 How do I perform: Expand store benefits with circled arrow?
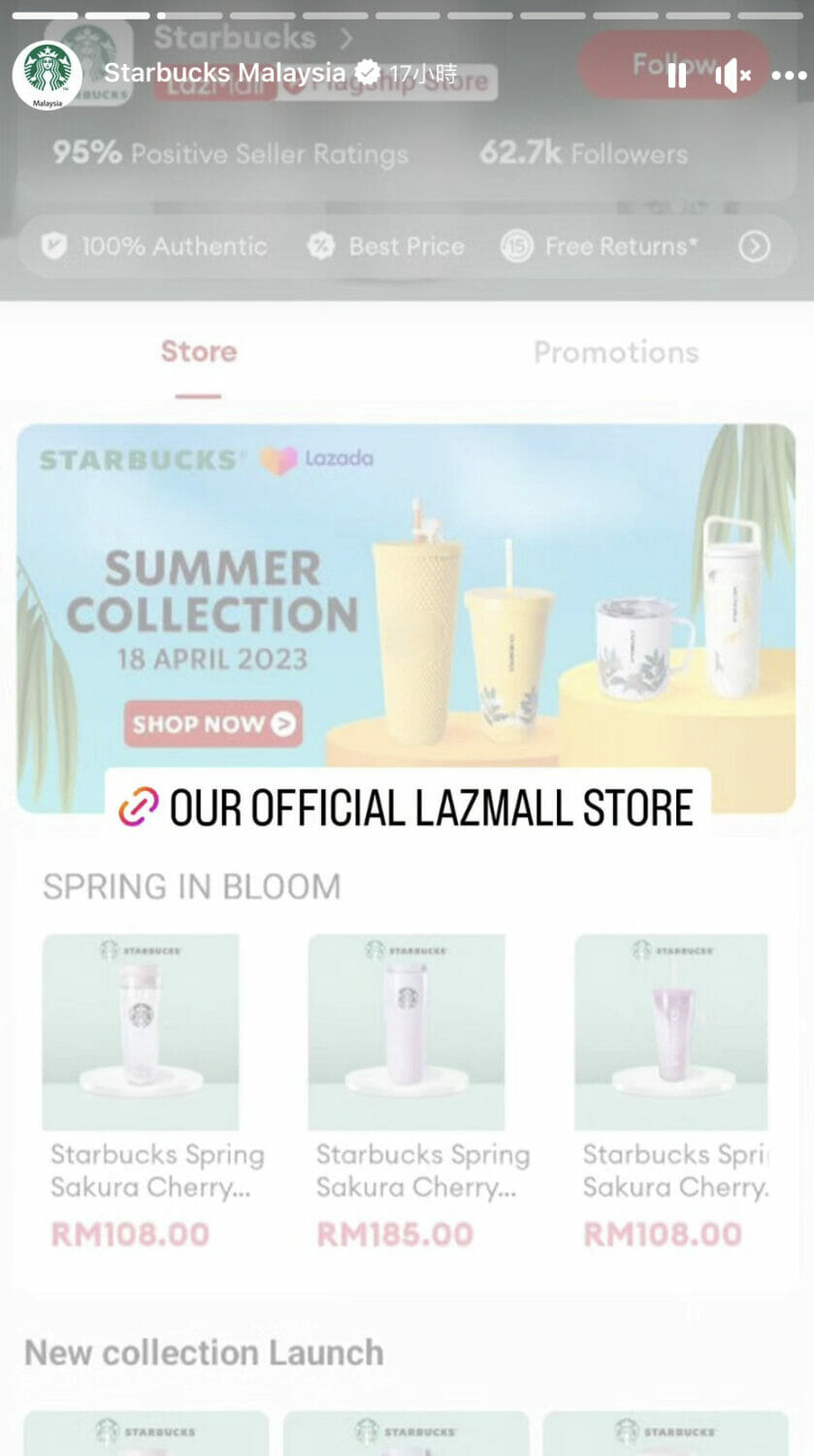pyautogui.click(x=754, y=247)
